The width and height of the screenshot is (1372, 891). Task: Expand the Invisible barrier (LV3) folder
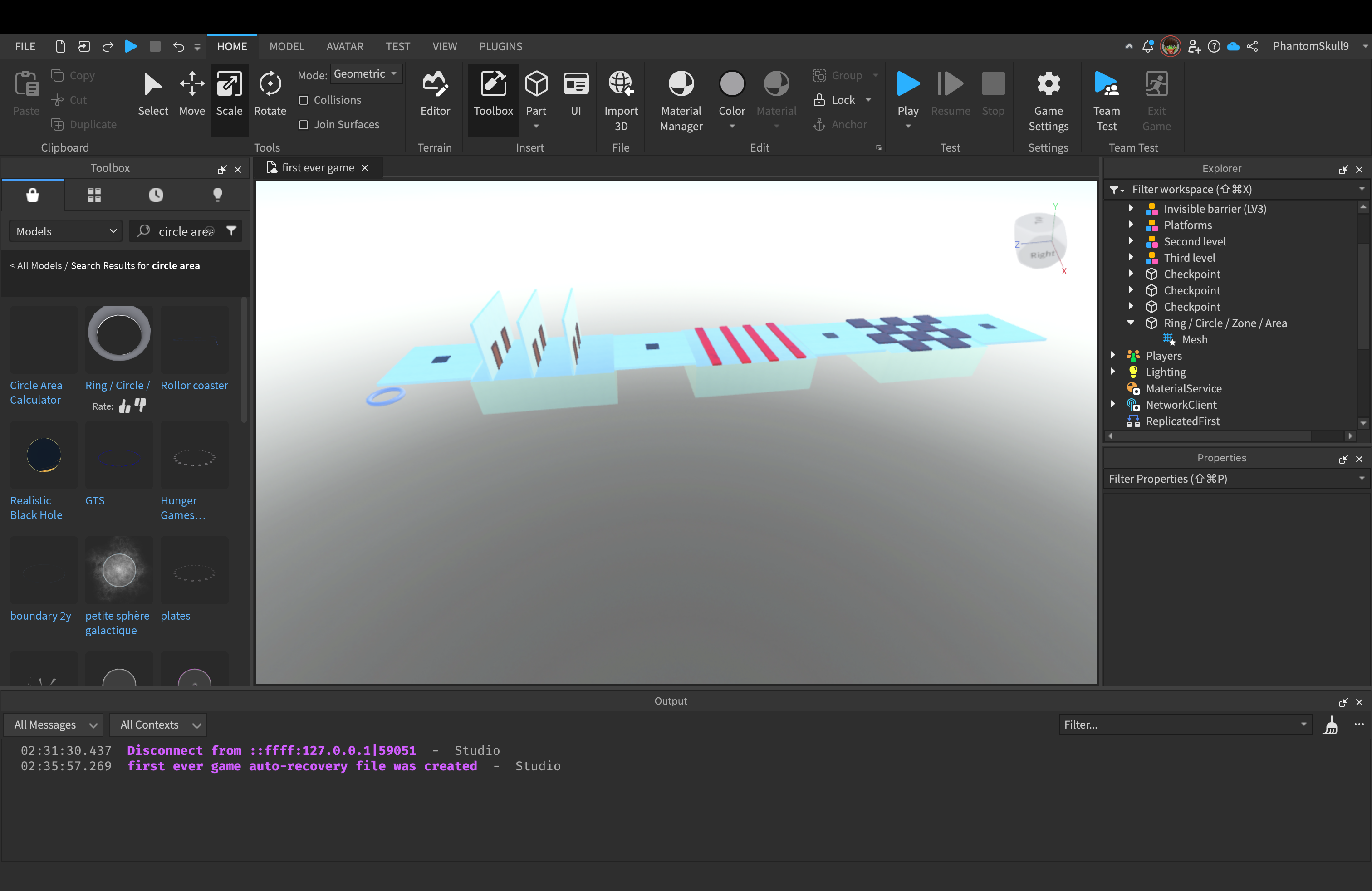point(1131,209)
